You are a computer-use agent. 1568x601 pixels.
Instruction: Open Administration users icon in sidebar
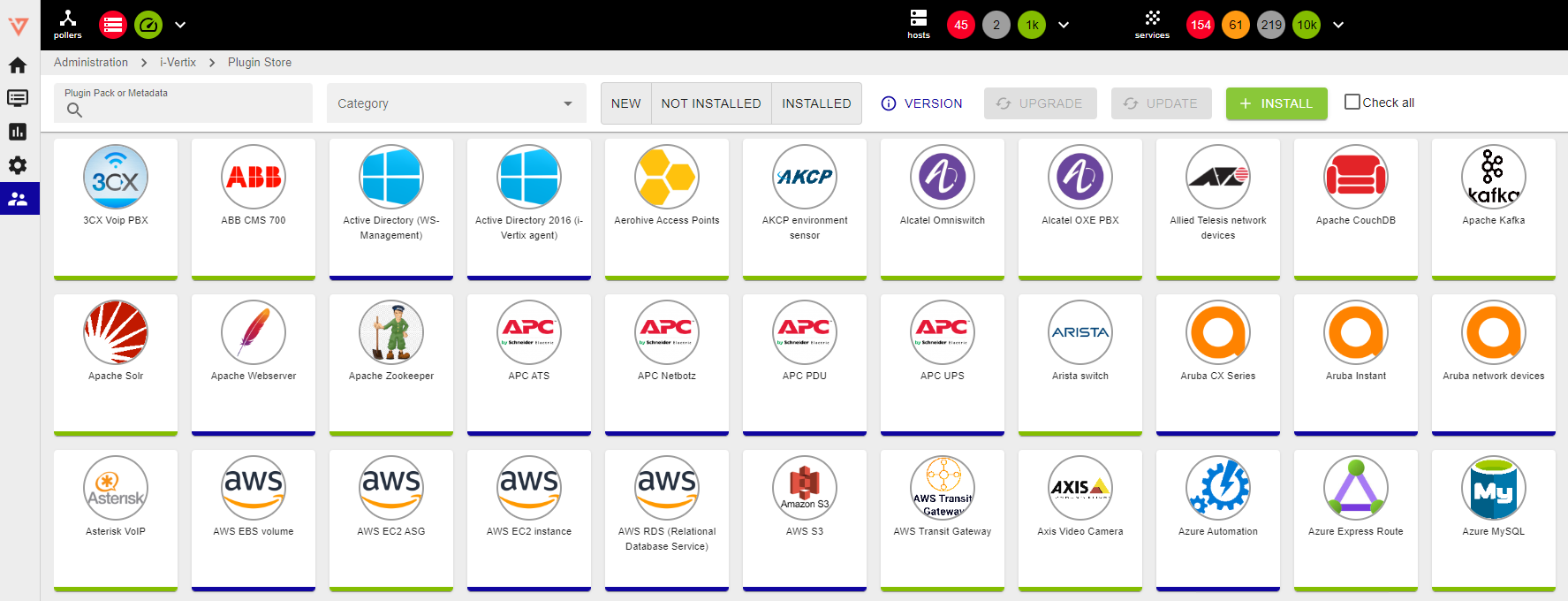(18, 199)
